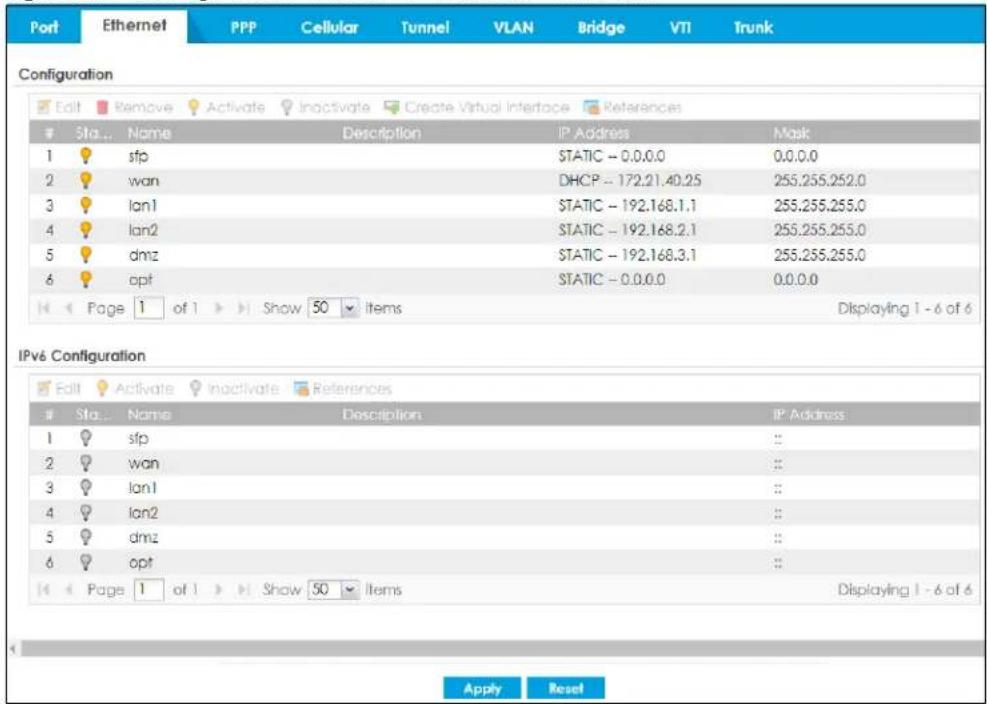Click the yellow status bulb for lan1

86,205
